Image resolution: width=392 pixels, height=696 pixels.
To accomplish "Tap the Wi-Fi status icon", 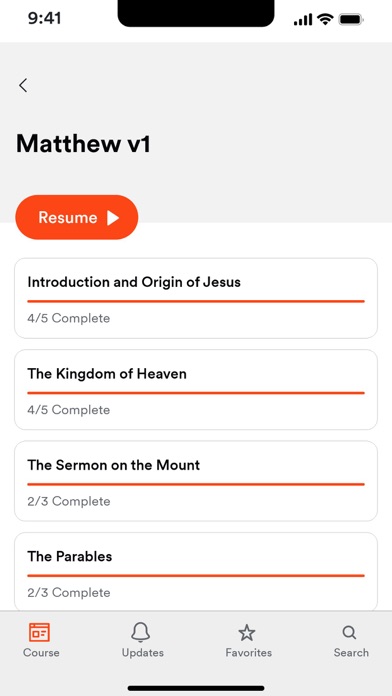I will (x=325, y=19).
